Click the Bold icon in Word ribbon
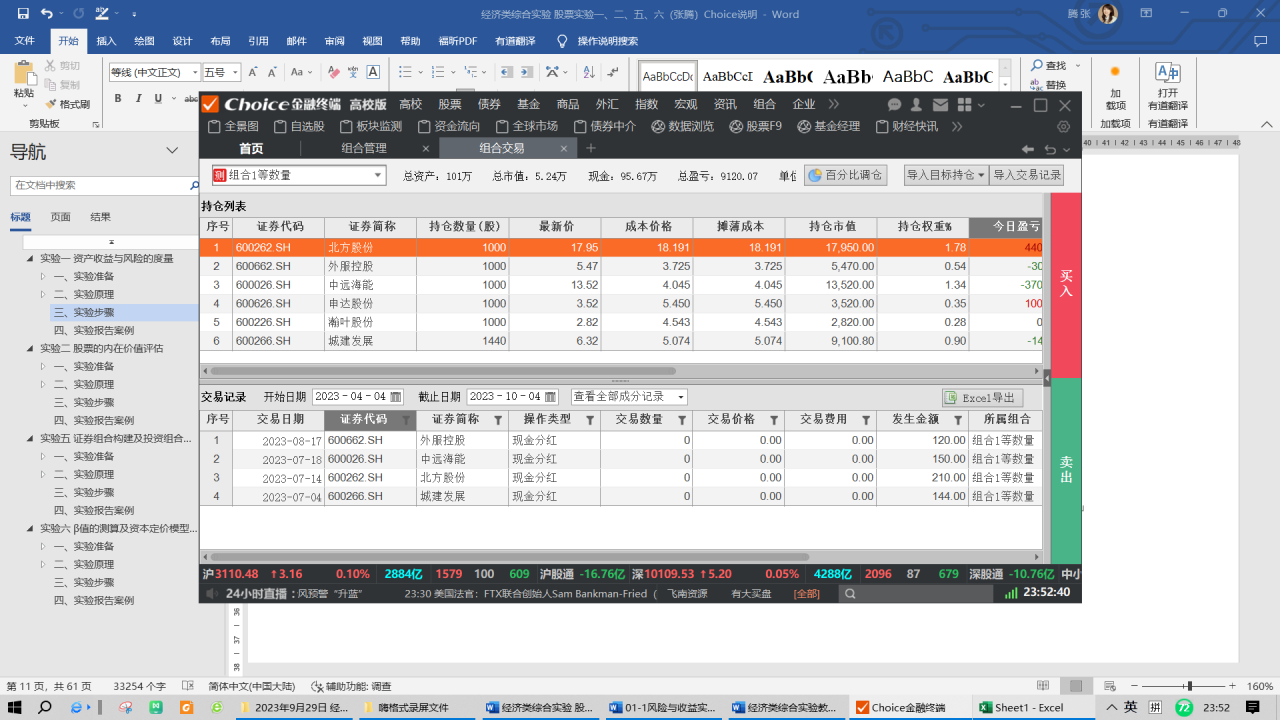The image size is (1280, 720). (x=117, y=98)
